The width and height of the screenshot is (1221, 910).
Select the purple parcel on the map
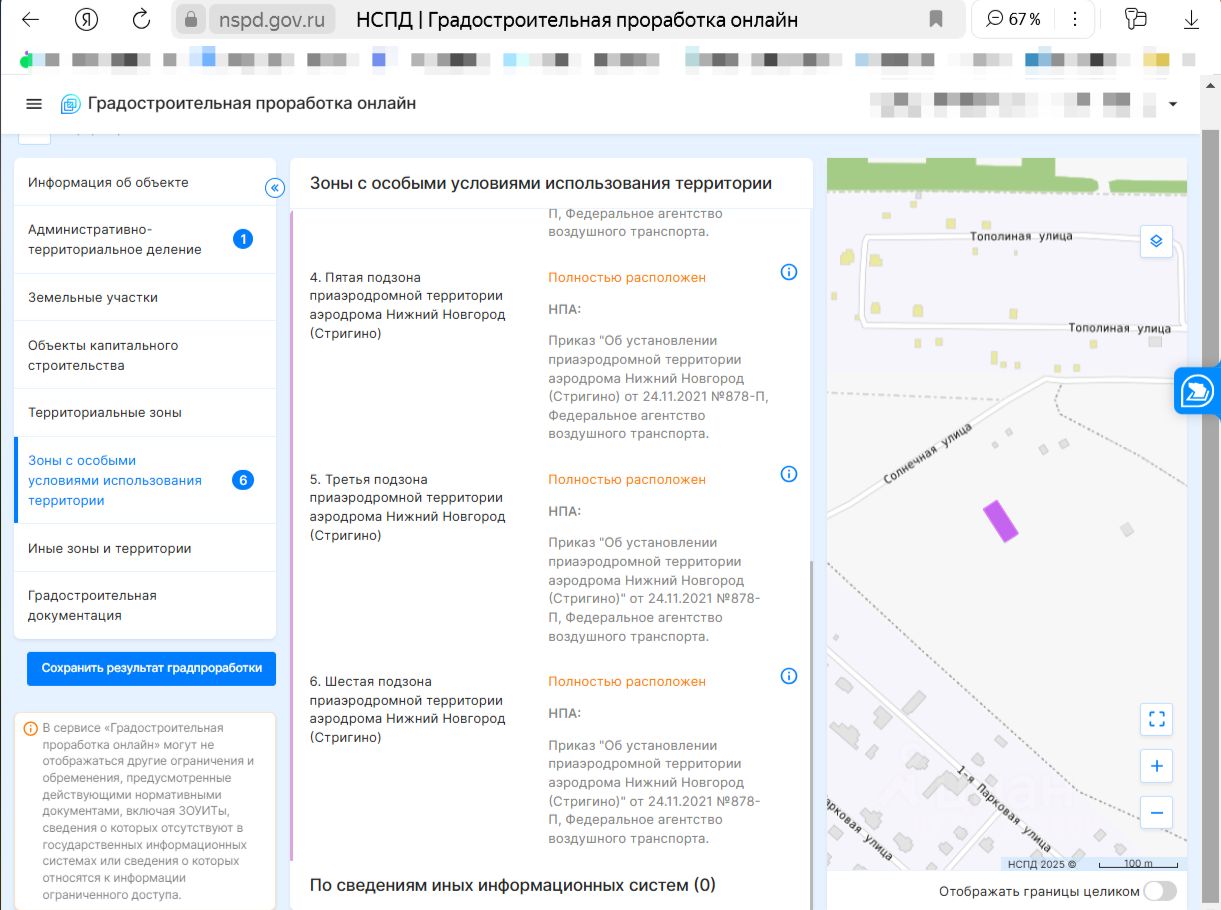click(x=1000, y=521)
